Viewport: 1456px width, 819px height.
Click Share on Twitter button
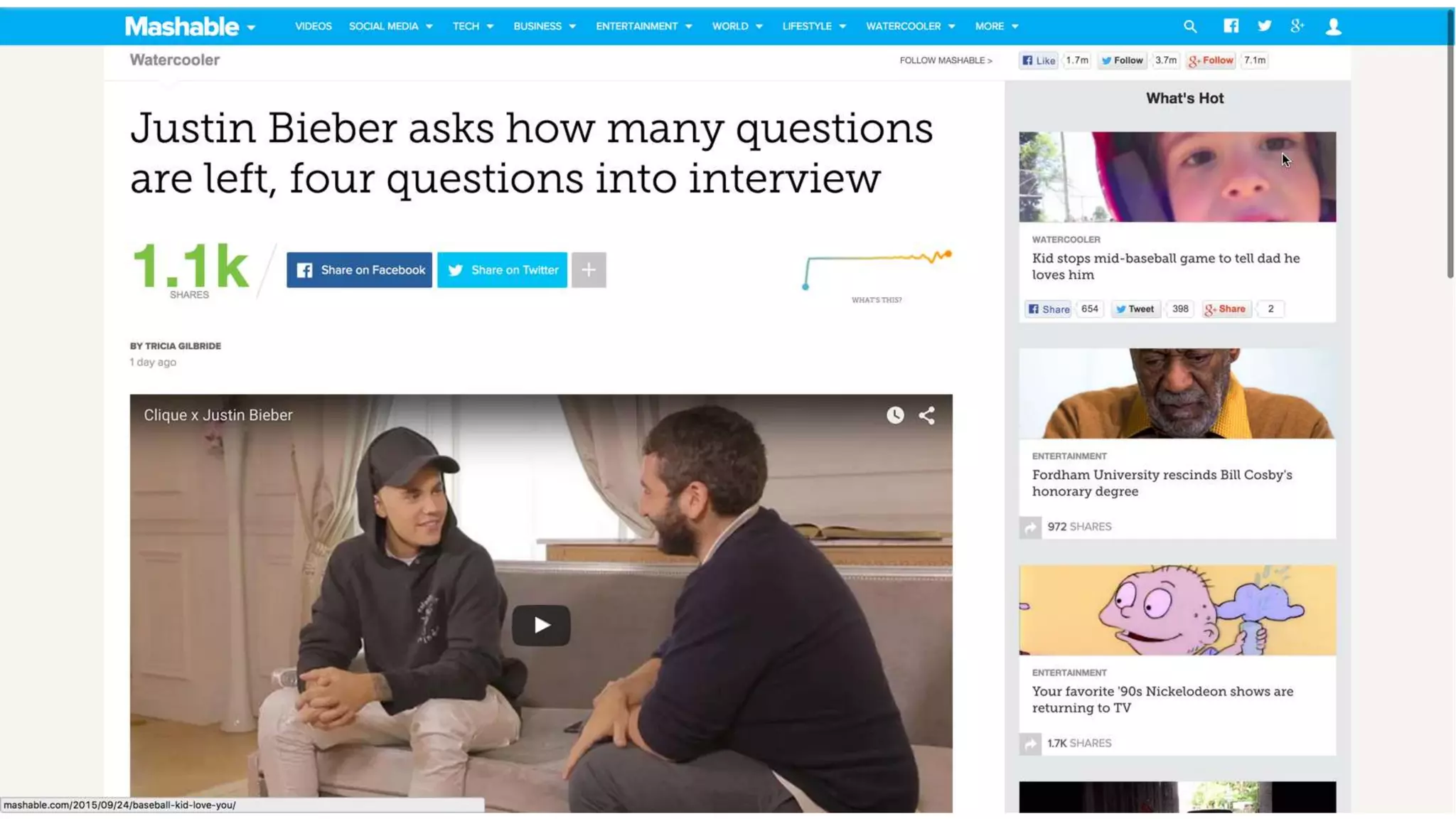point(502,269)
